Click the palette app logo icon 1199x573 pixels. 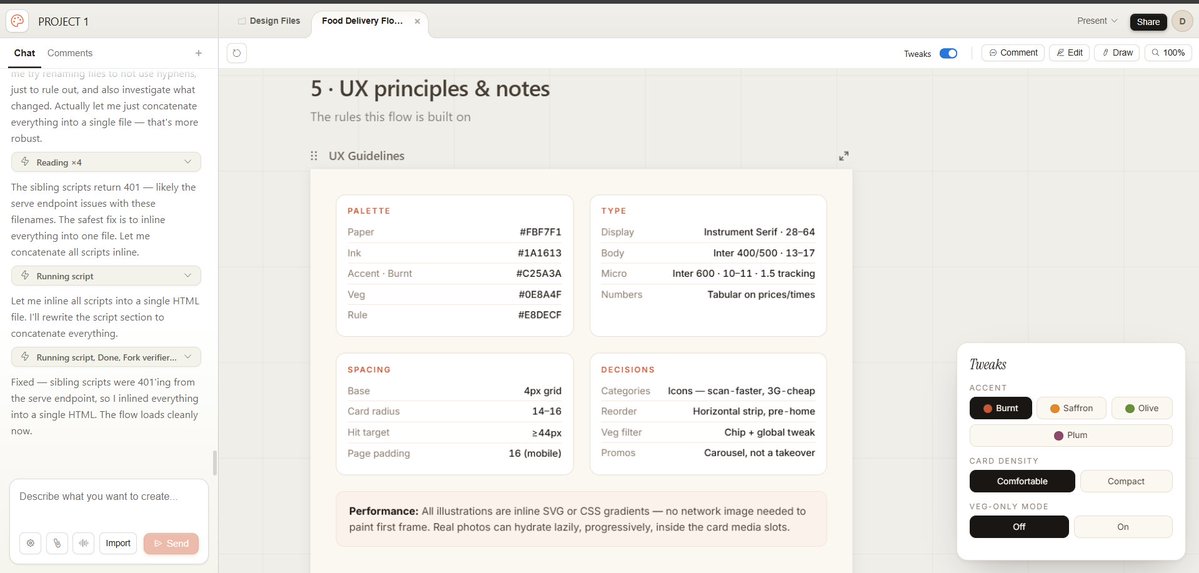point(17,21)
